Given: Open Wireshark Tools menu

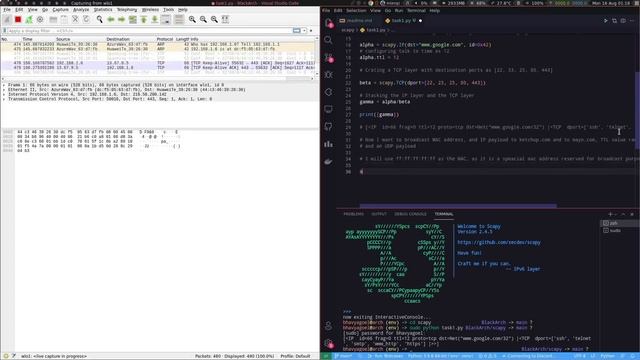Looking at the screenshot, I should 168,9.
